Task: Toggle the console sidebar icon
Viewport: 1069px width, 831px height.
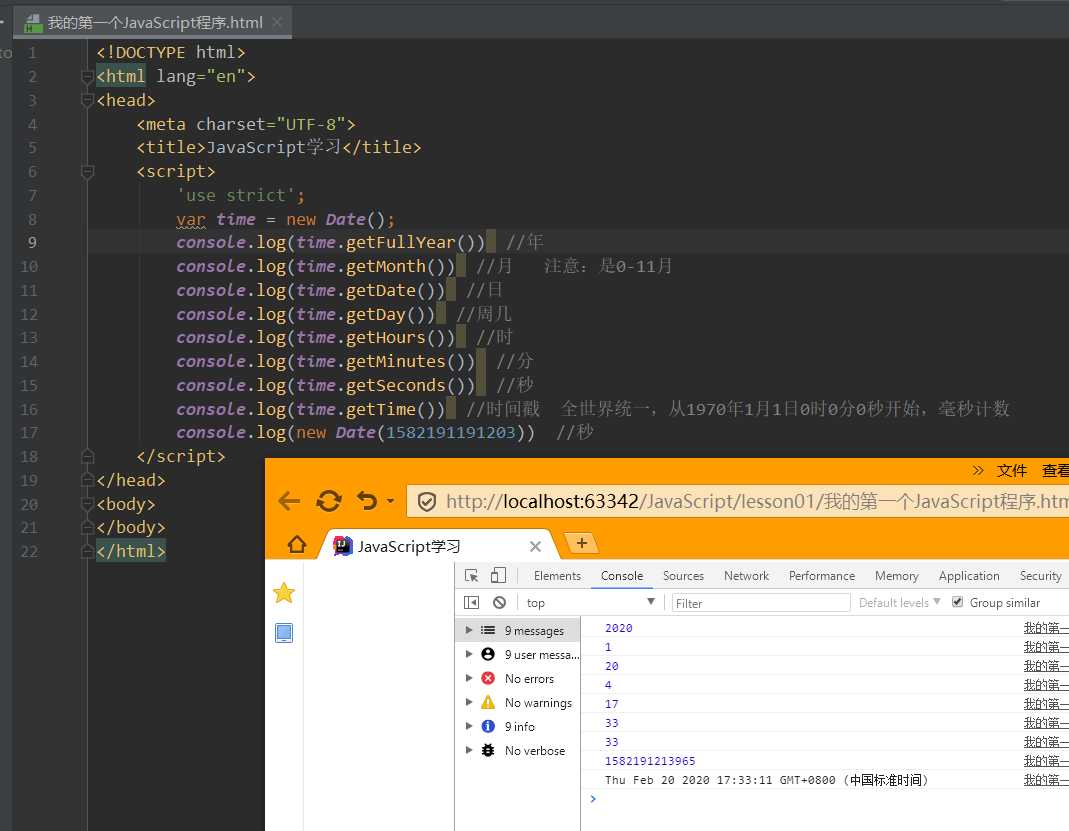Action: coord(471,603)
